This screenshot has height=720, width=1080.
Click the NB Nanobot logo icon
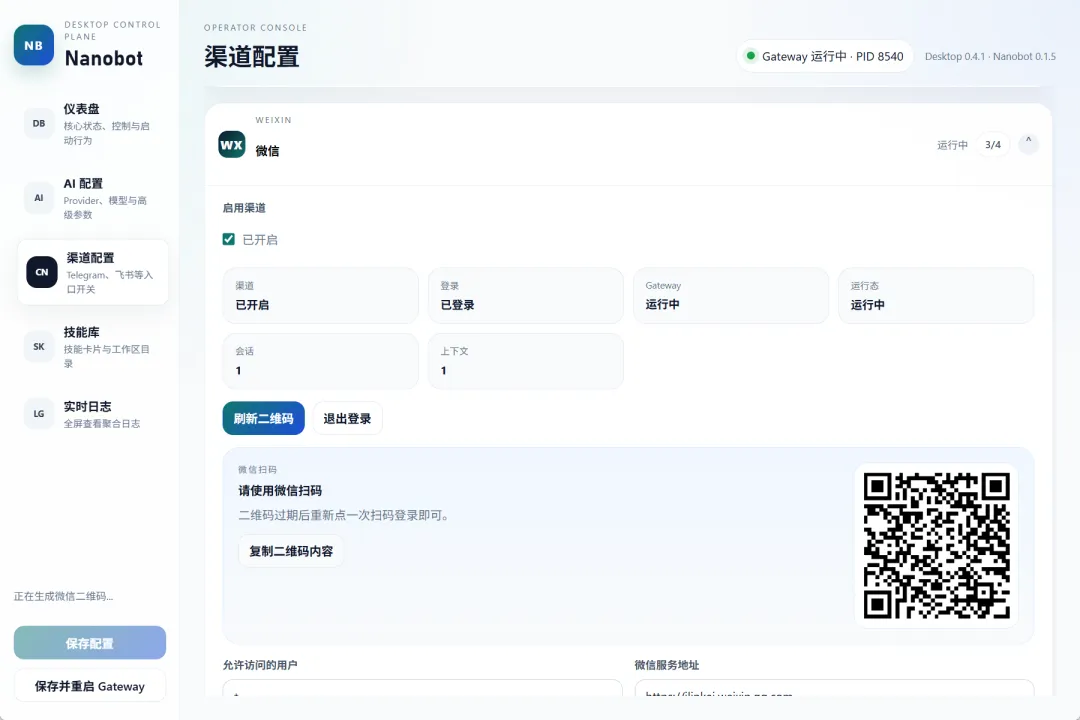(x=34, y=45)
